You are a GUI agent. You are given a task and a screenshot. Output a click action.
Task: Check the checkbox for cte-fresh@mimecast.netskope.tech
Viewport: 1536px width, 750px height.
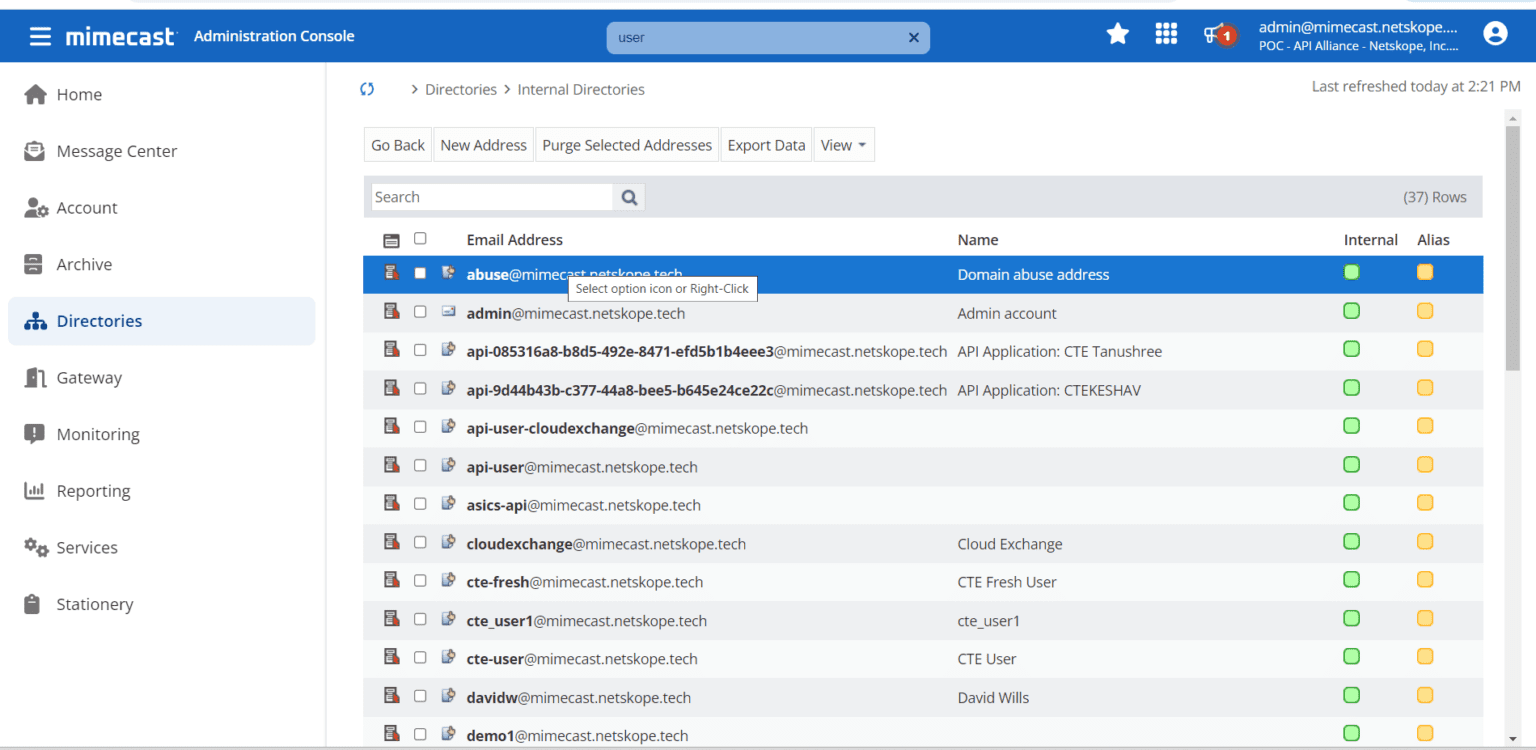point(420,580)
